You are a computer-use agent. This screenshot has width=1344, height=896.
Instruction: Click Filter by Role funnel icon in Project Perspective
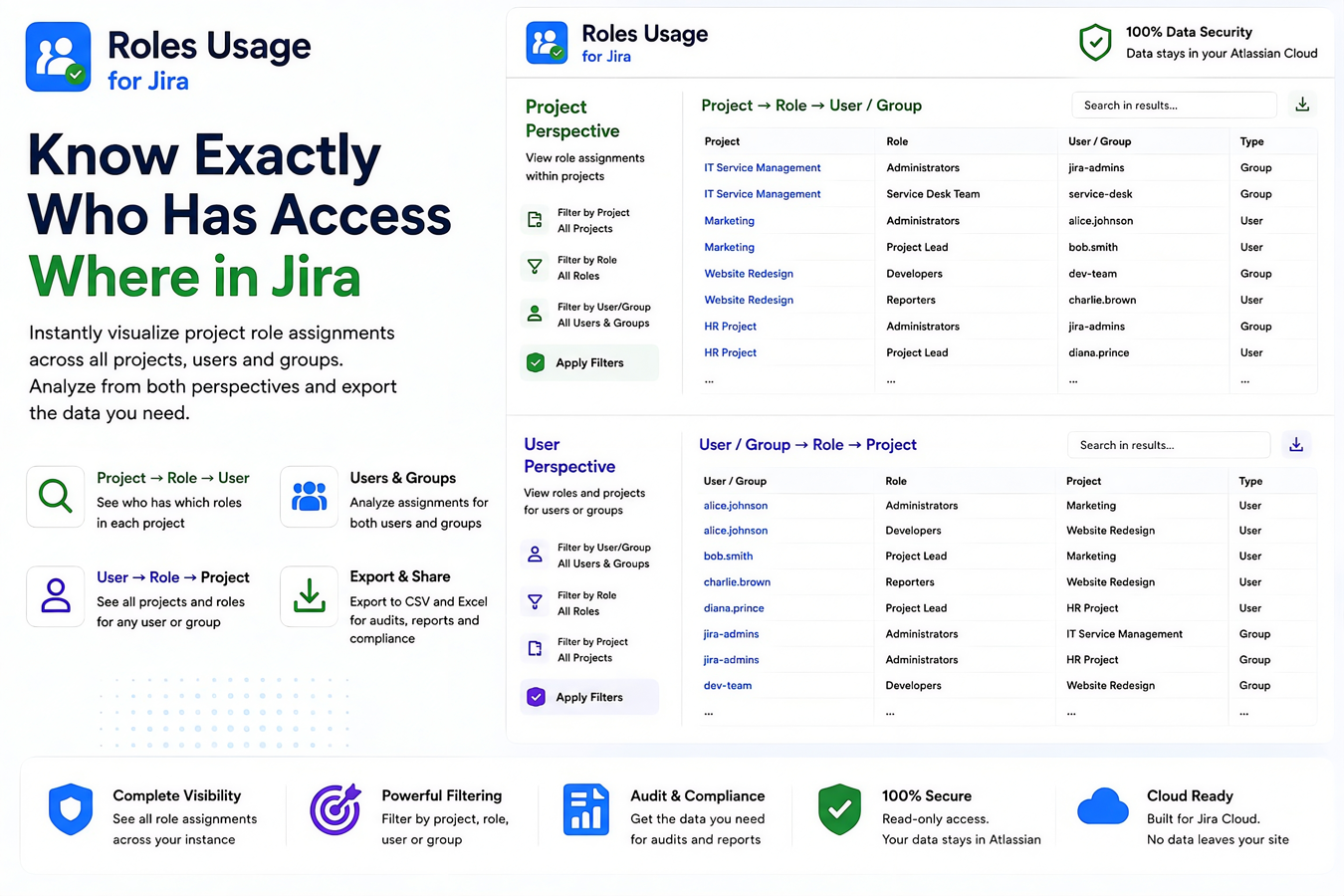[535, 267]
